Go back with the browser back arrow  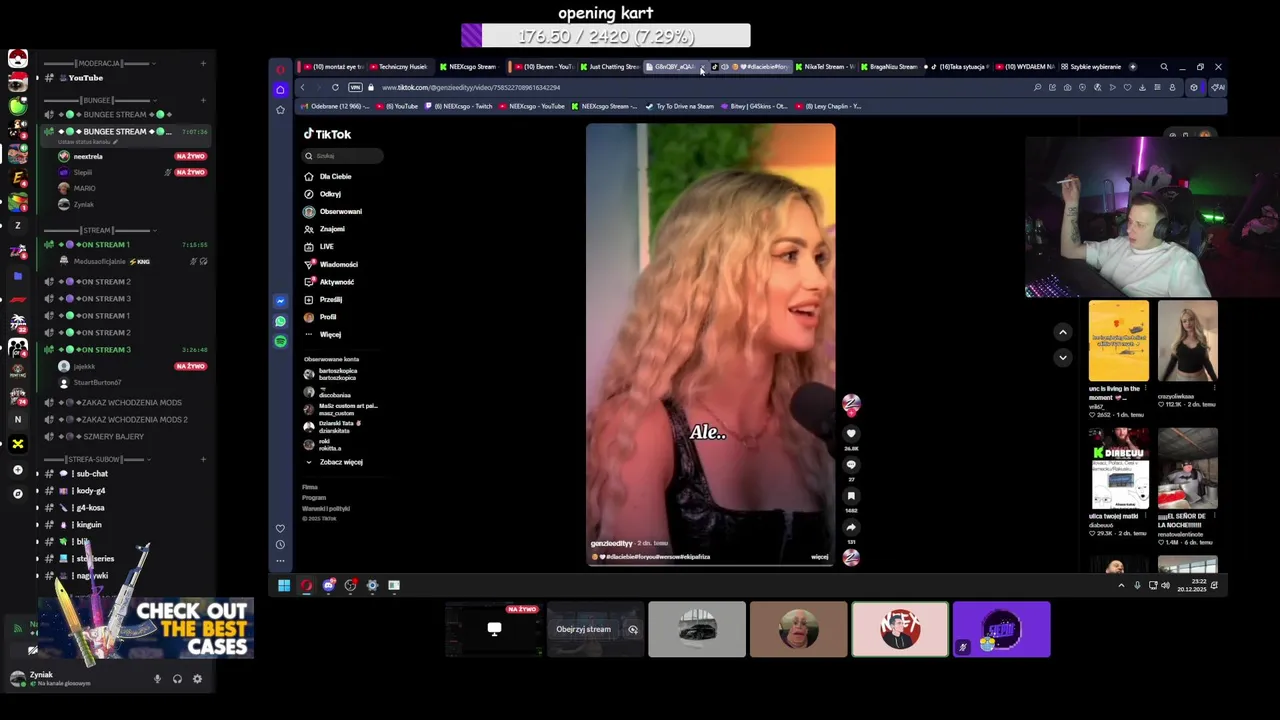point(303,87)
